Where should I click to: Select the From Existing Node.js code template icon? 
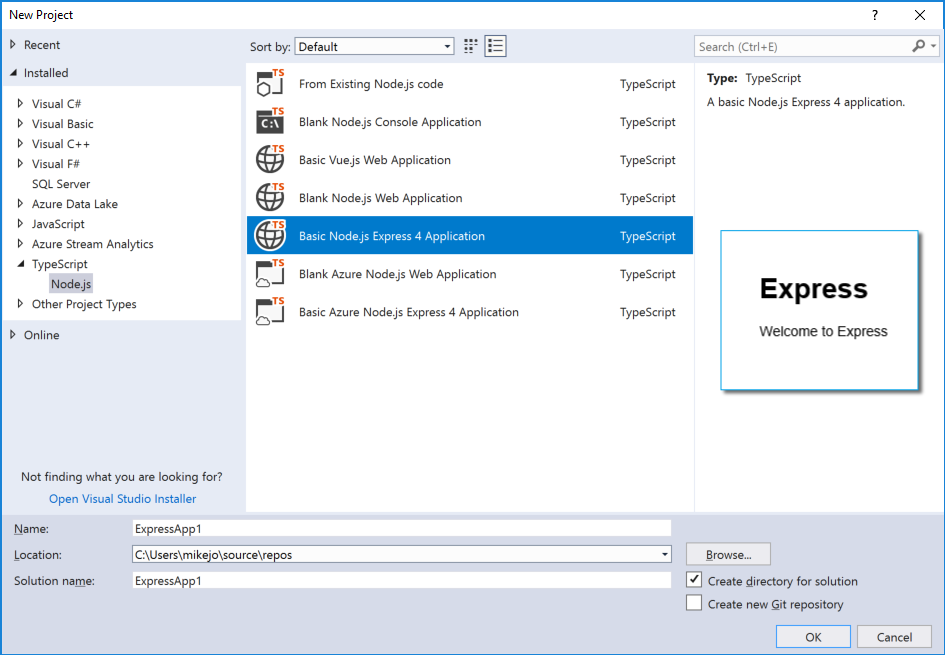coord(269,84)
